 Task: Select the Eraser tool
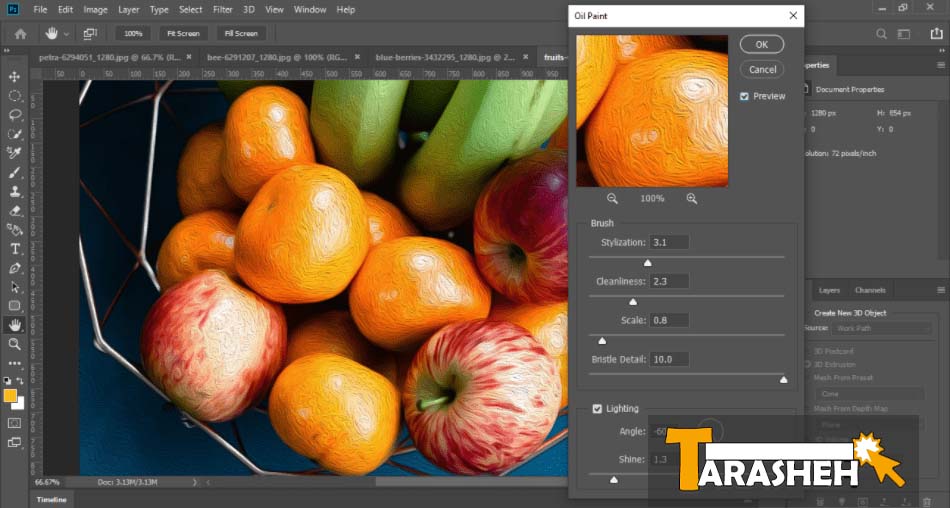click(x=15, y=211)
